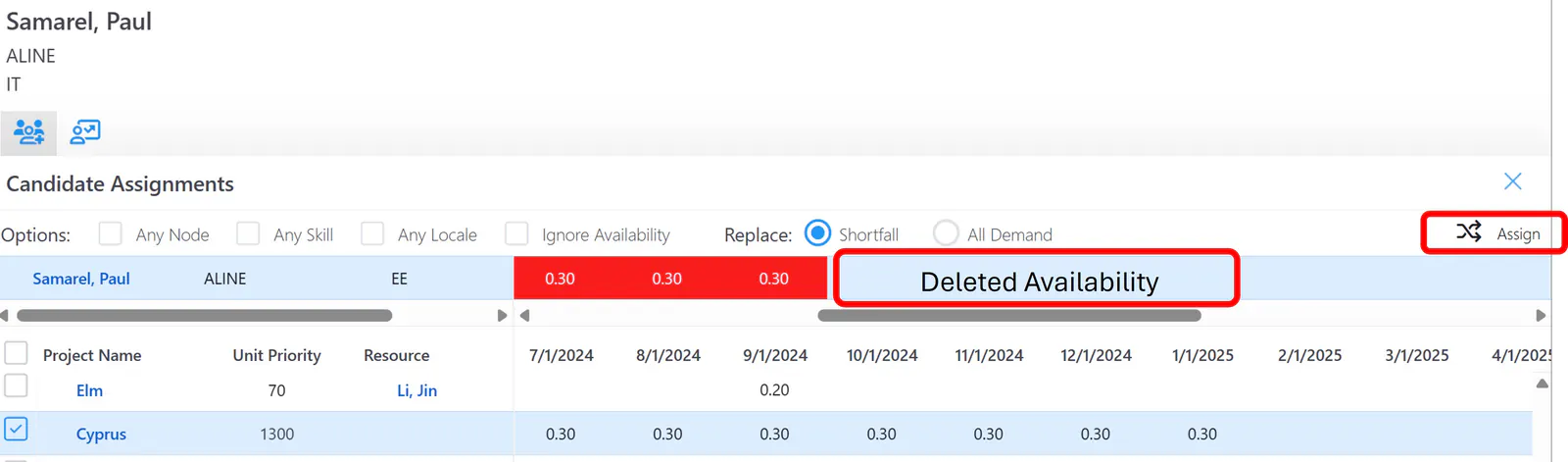Click right arrow of resource scrollbar
The width and height of the screenshot is (1568, 462).
[502, 316]
